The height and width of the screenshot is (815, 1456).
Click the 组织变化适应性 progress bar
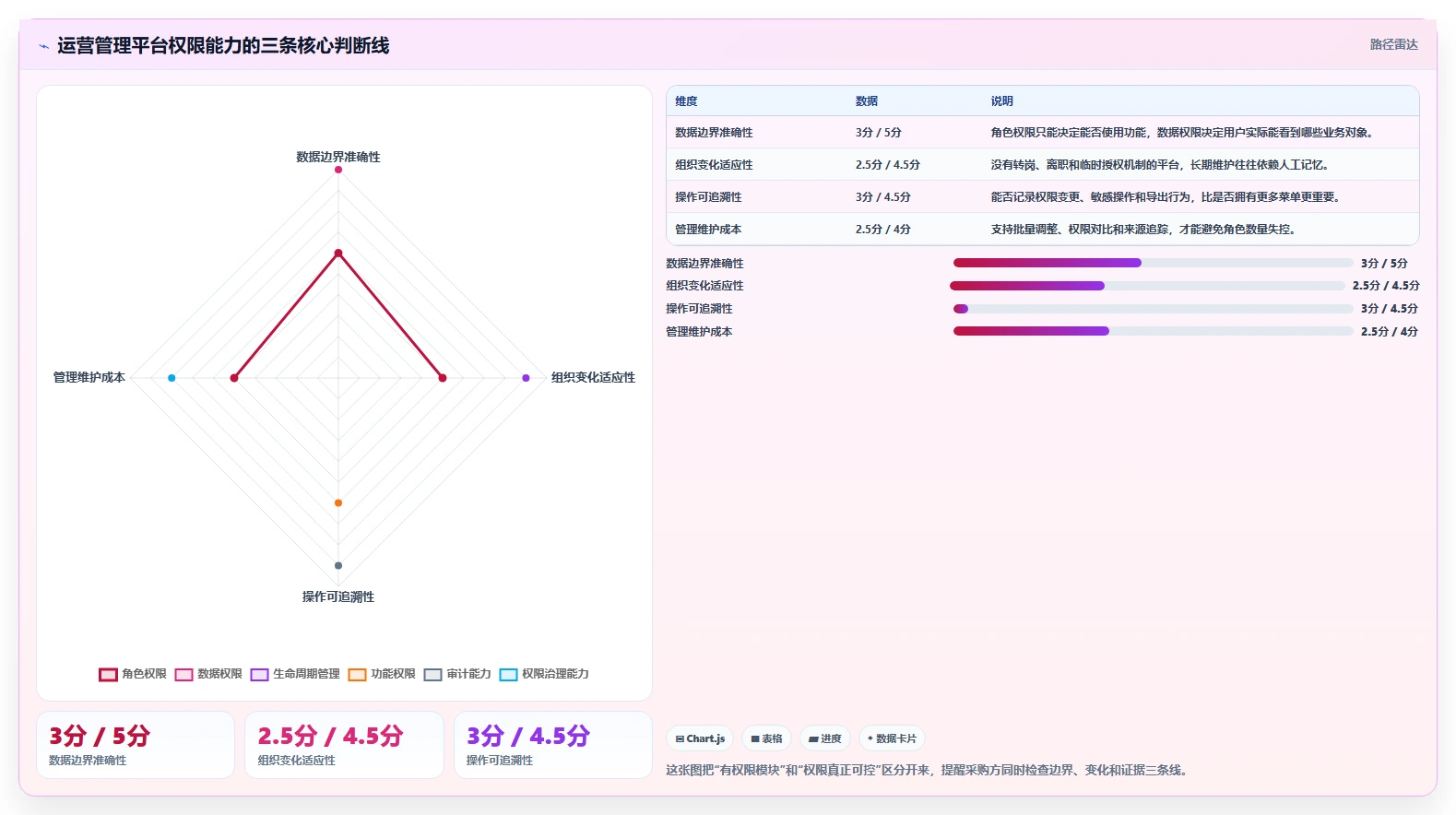point(1147,286)
